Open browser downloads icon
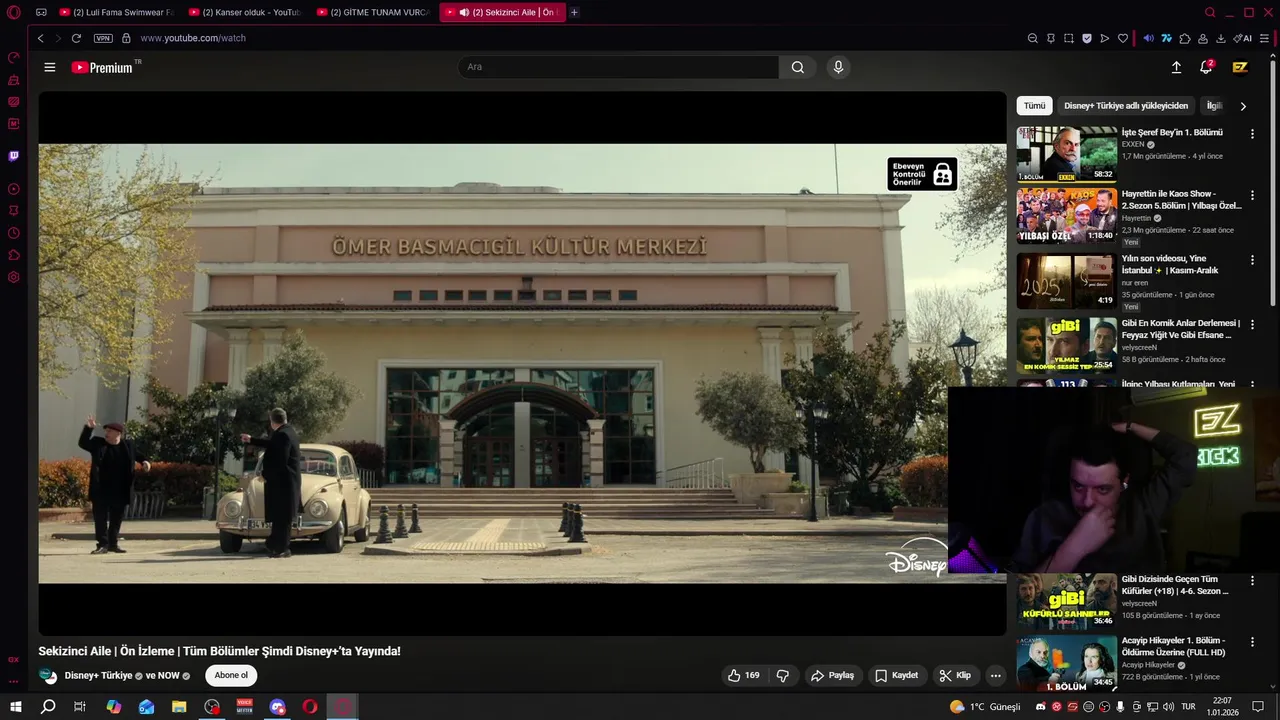The image size is (1280, 720). point(1221,38)
